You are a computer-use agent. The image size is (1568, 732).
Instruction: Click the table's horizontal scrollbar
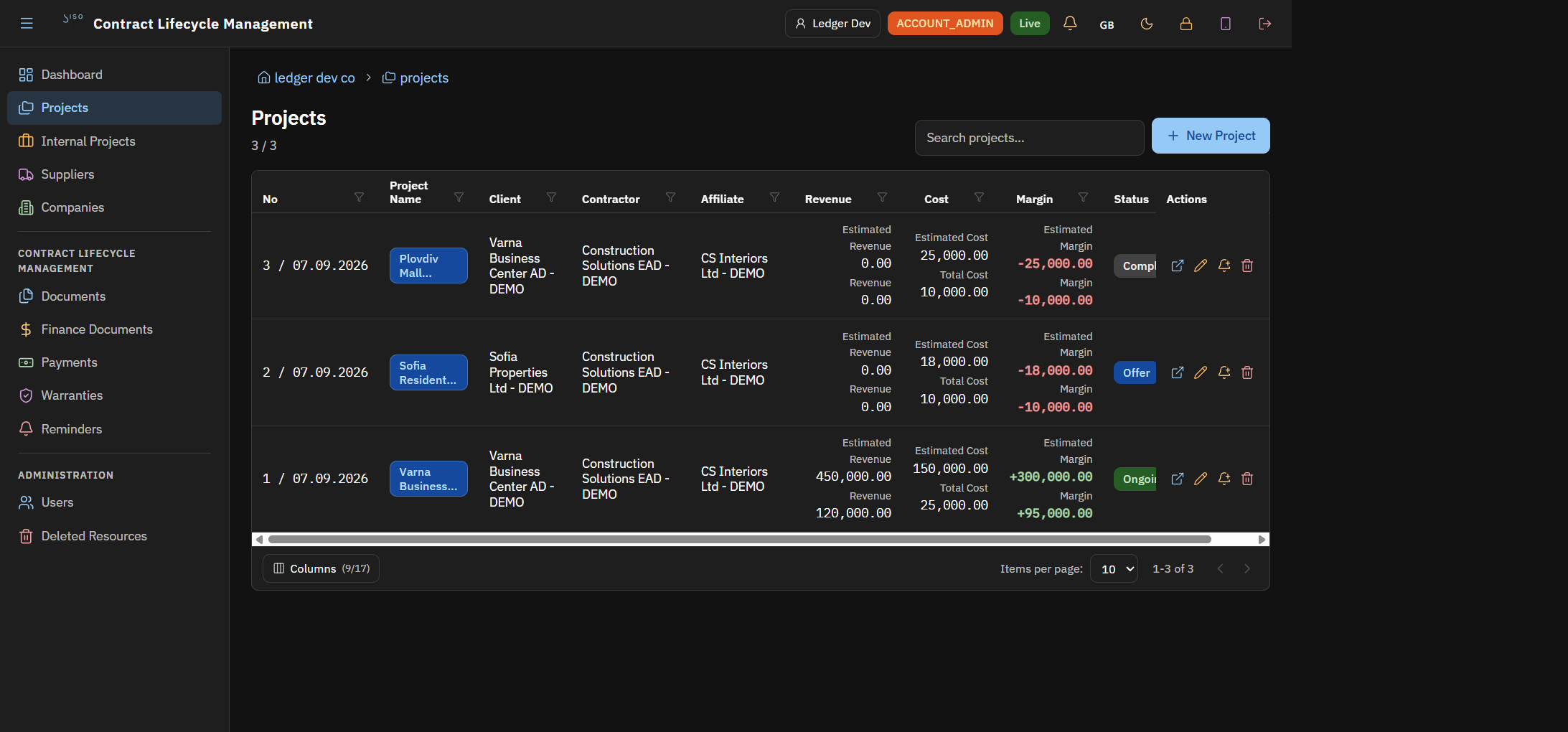click(x=739, y=539)
